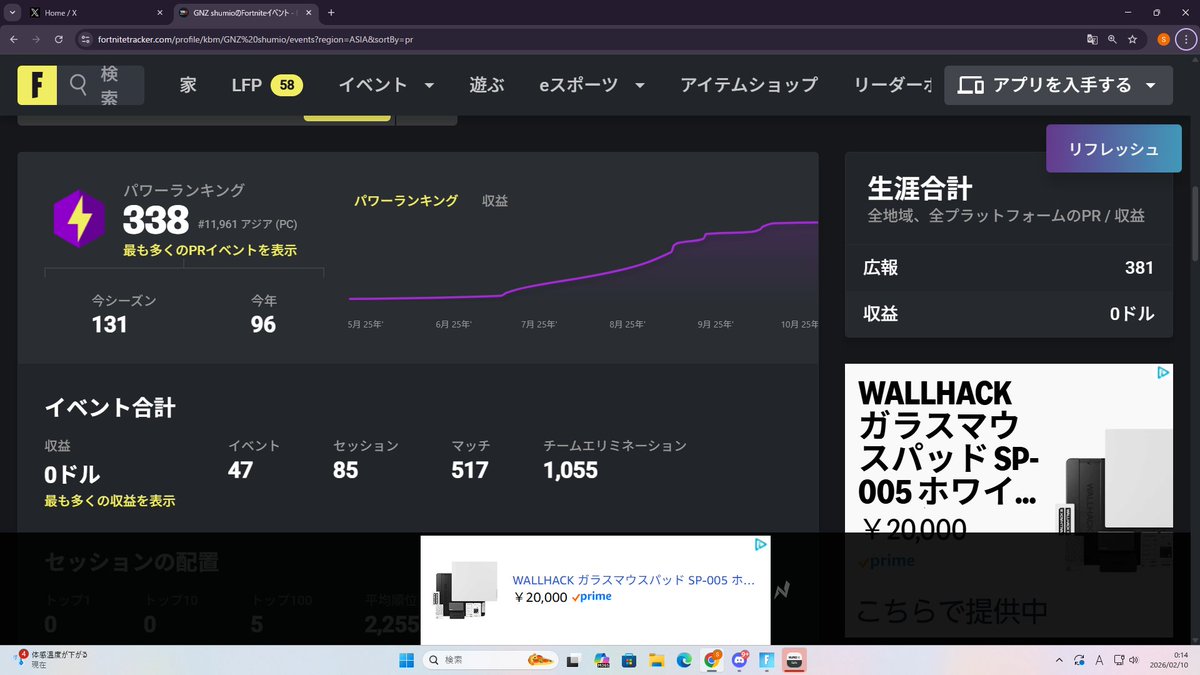Open the Windows Start menu
Image resolution: width=1200 pixels, height=675 pixels.
coord(407,660)
